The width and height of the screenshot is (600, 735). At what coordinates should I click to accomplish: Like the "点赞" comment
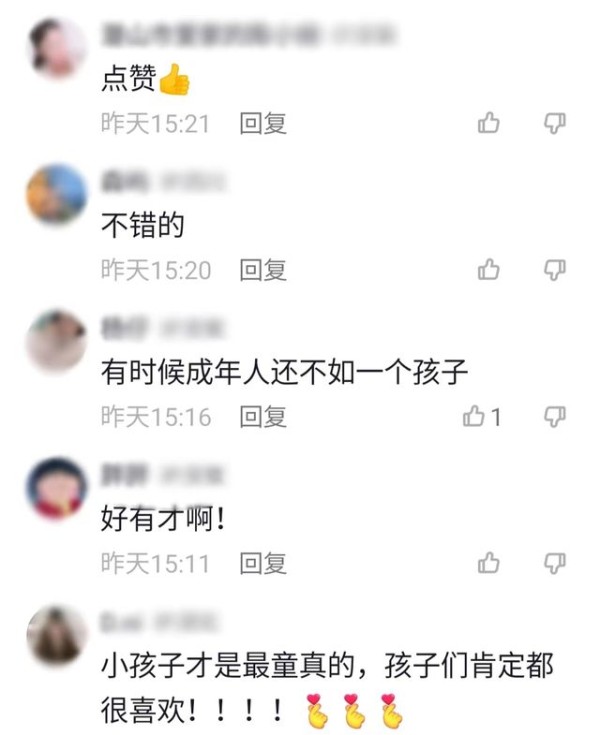488,123
